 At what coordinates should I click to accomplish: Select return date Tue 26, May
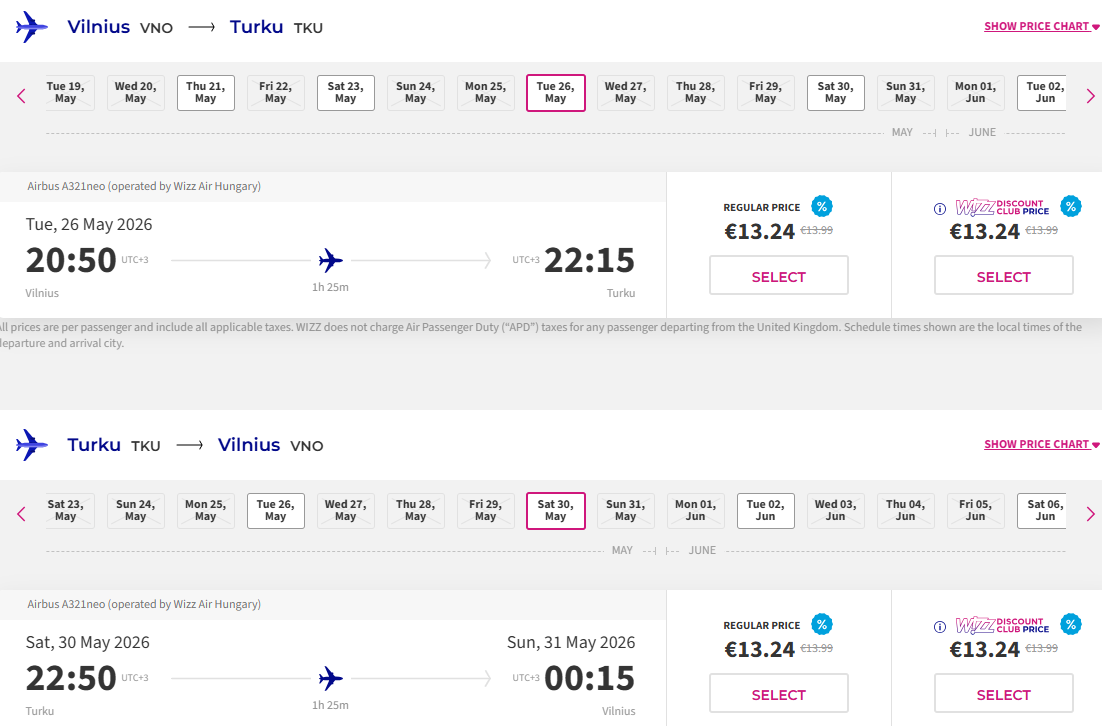pos(276,511)
